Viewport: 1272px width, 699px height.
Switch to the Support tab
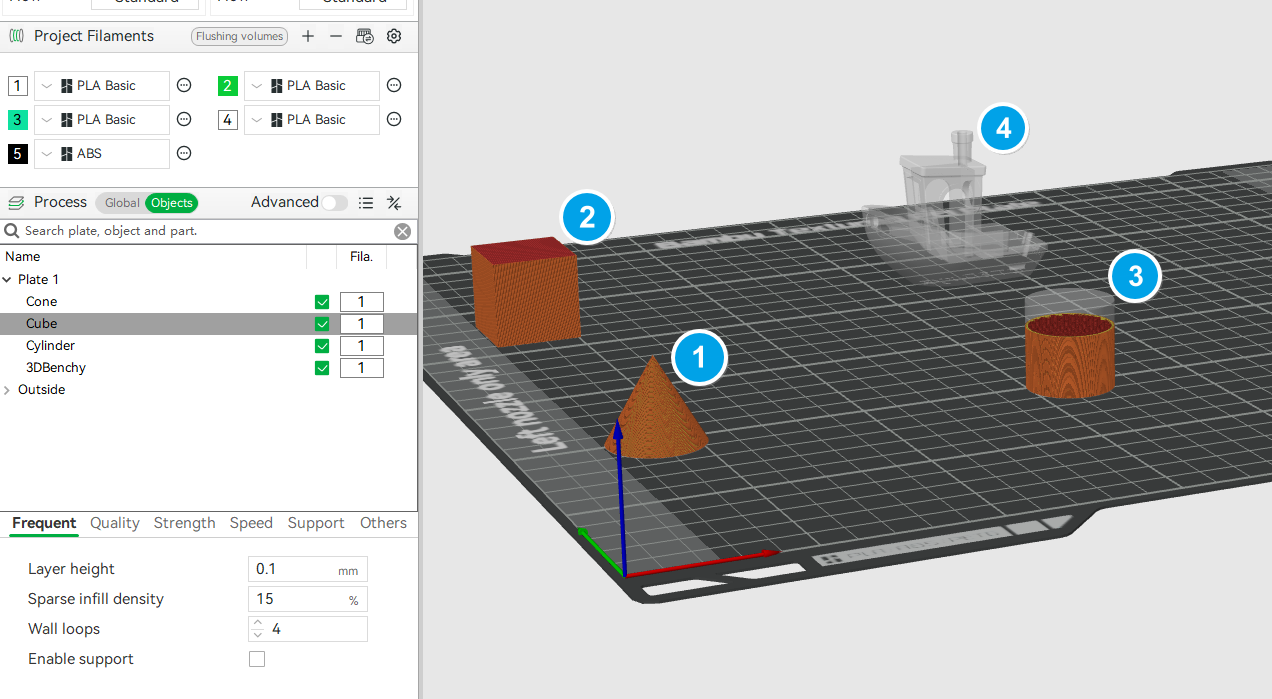point(316,523)
